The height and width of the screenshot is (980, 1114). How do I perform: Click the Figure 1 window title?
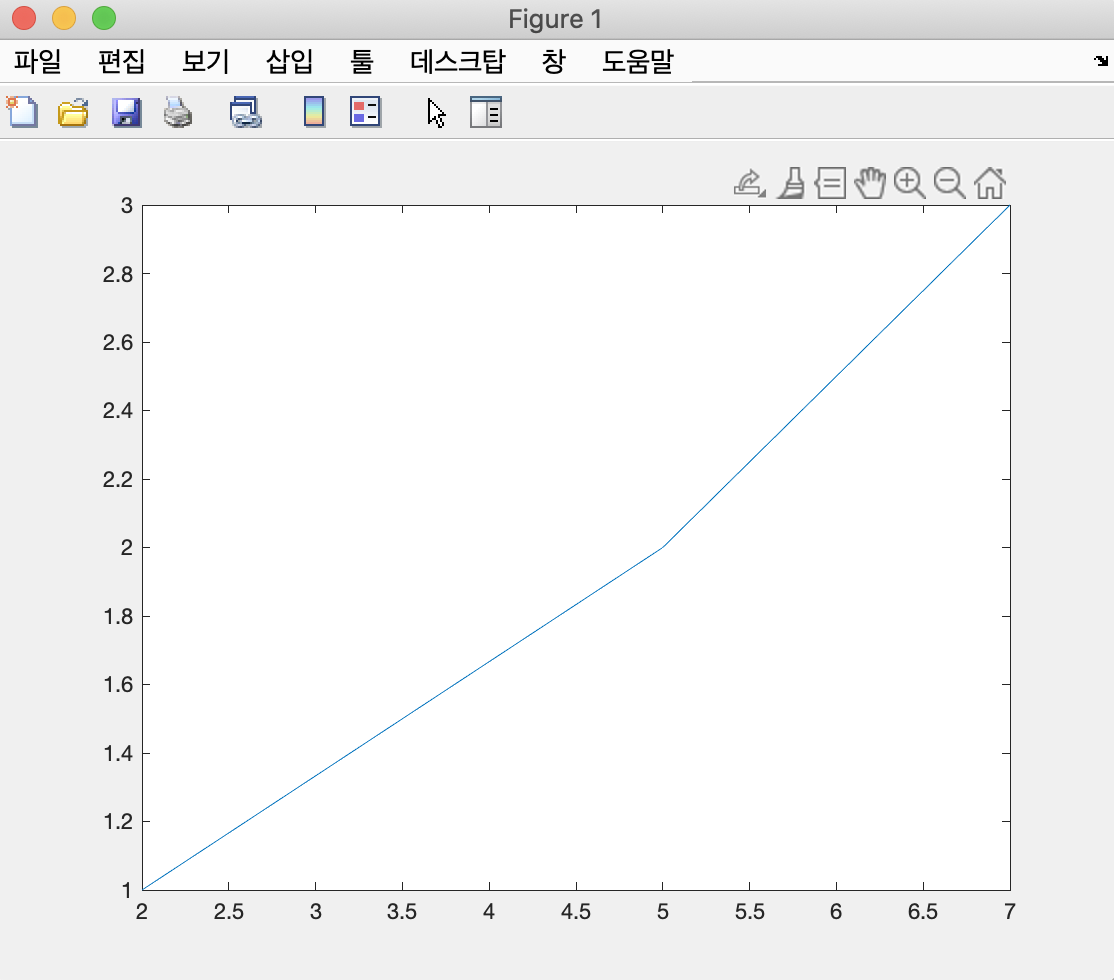555,19
